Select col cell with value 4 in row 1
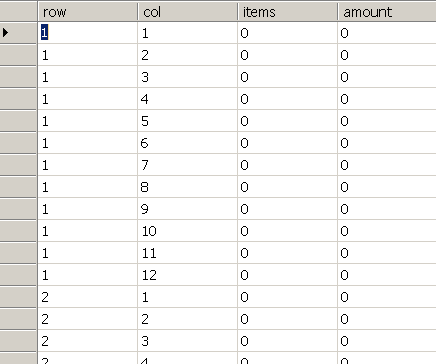The height and width of the screenshot is (364, 436). coord(187,99)
